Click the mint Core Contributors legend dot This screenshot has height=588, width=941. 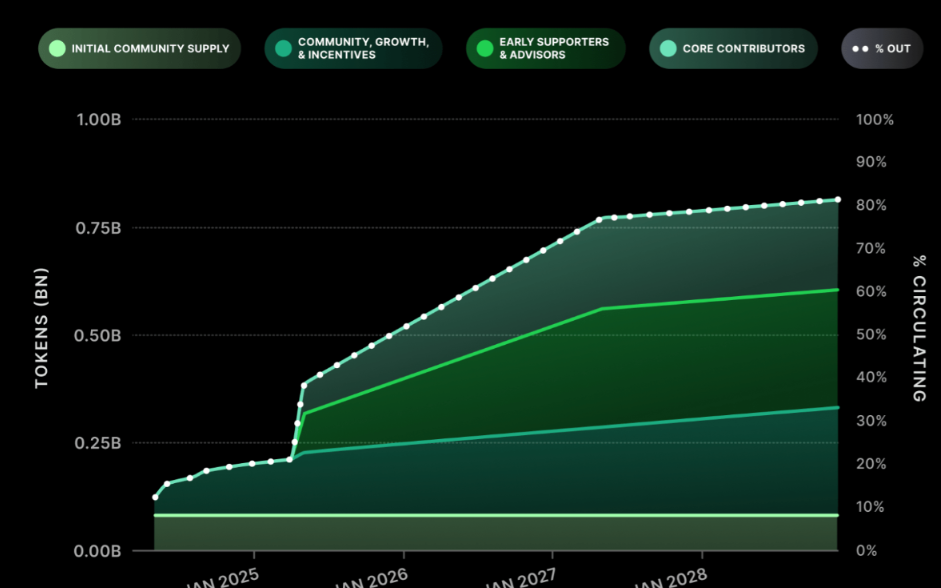[668, 49]
